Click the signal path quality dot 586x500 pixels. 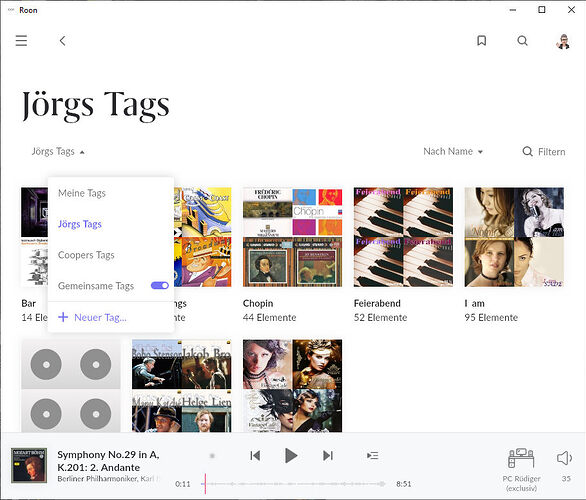click(212, 456)
